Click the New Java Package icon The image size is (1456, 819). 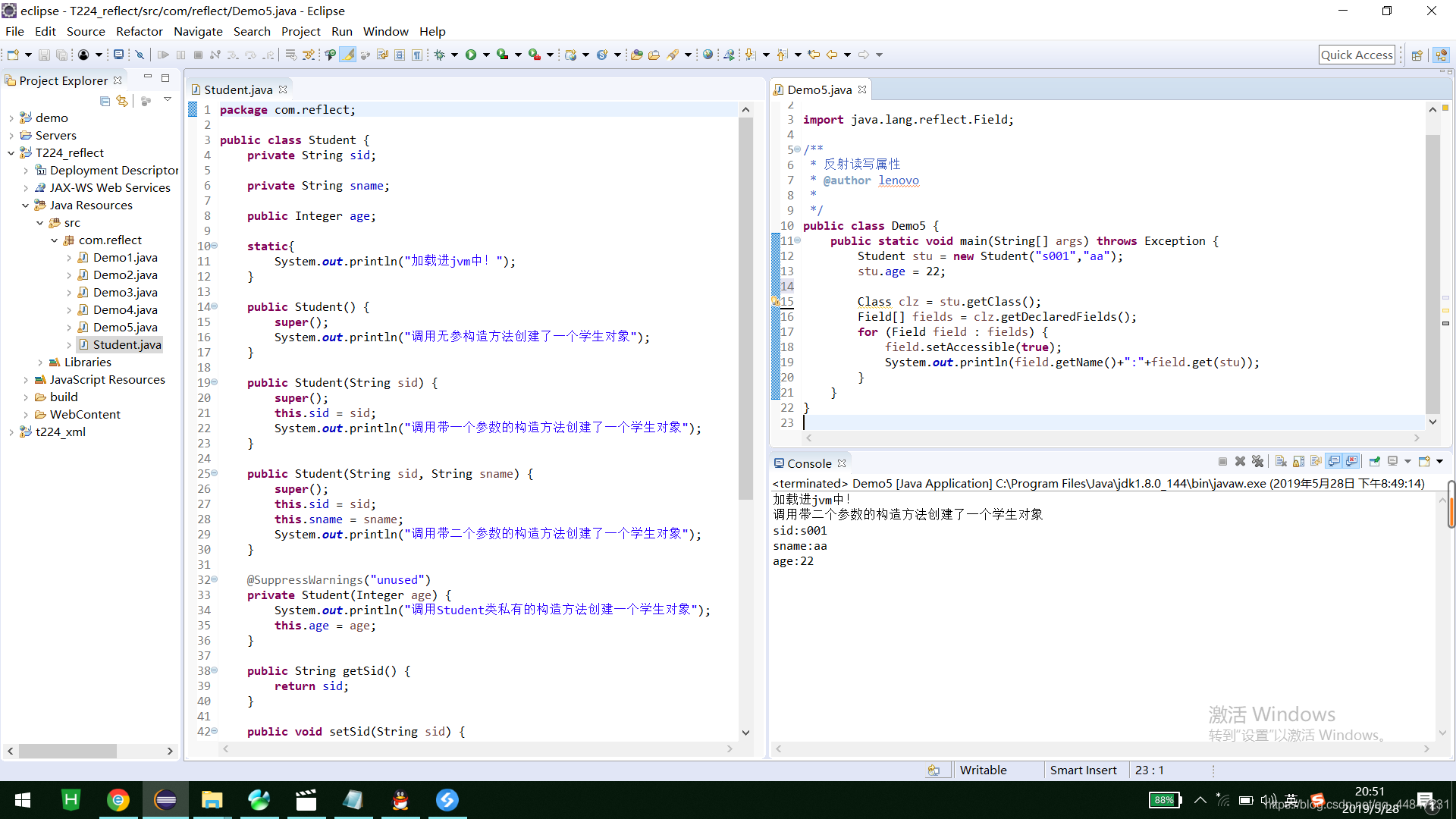pos(571,55)
